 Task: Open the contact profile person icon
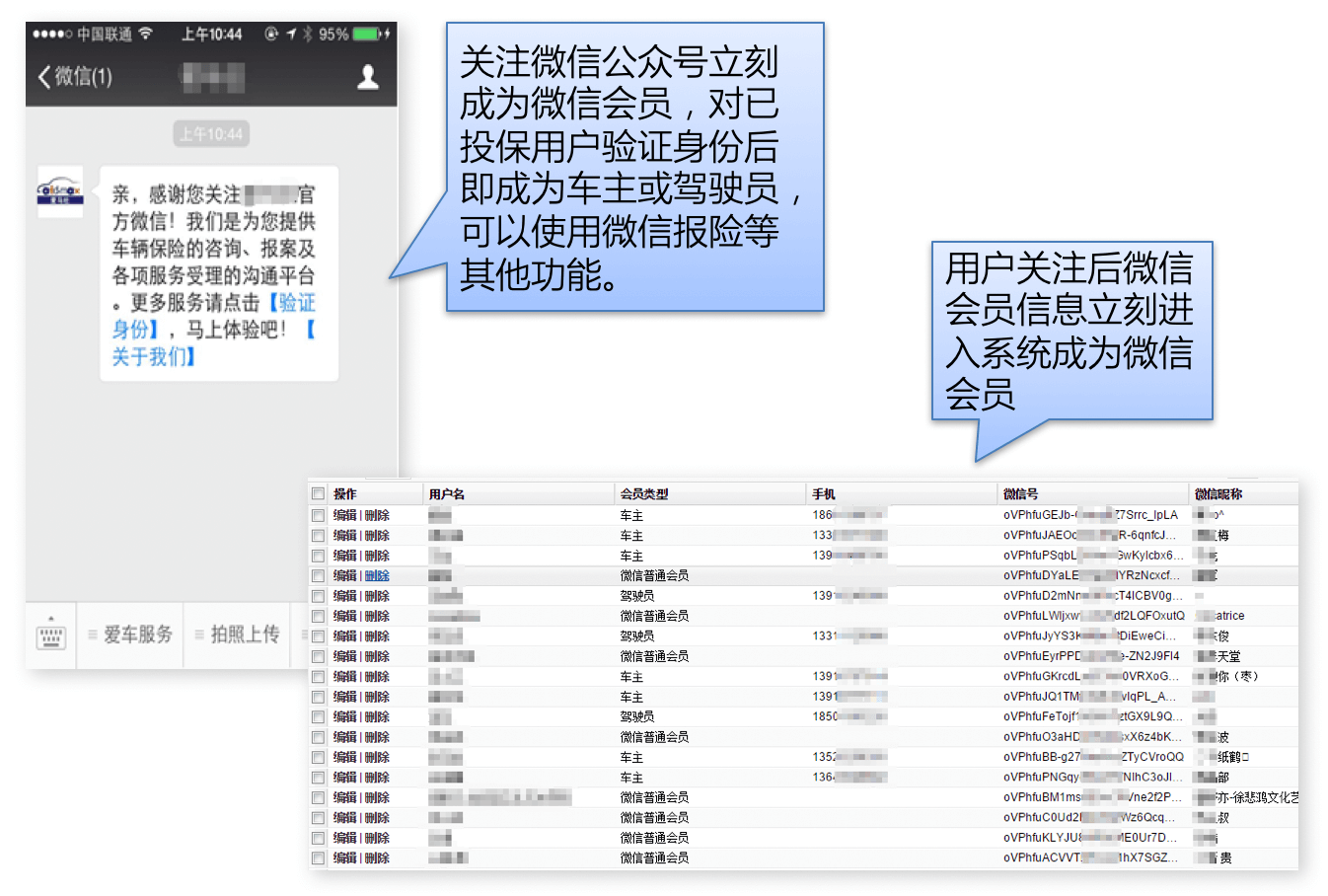[368, 77]
